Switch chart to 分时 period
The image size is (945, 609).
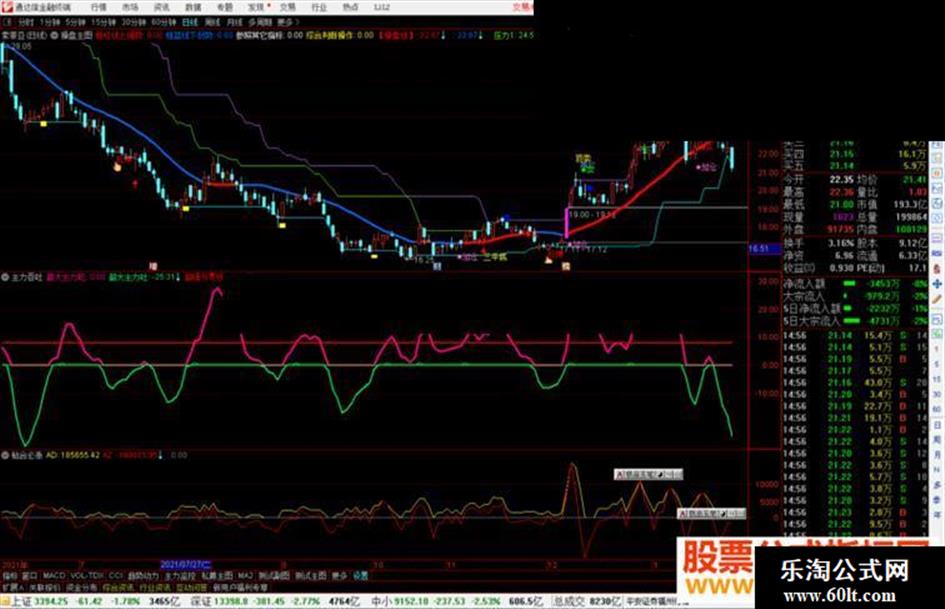coord(26,22)
